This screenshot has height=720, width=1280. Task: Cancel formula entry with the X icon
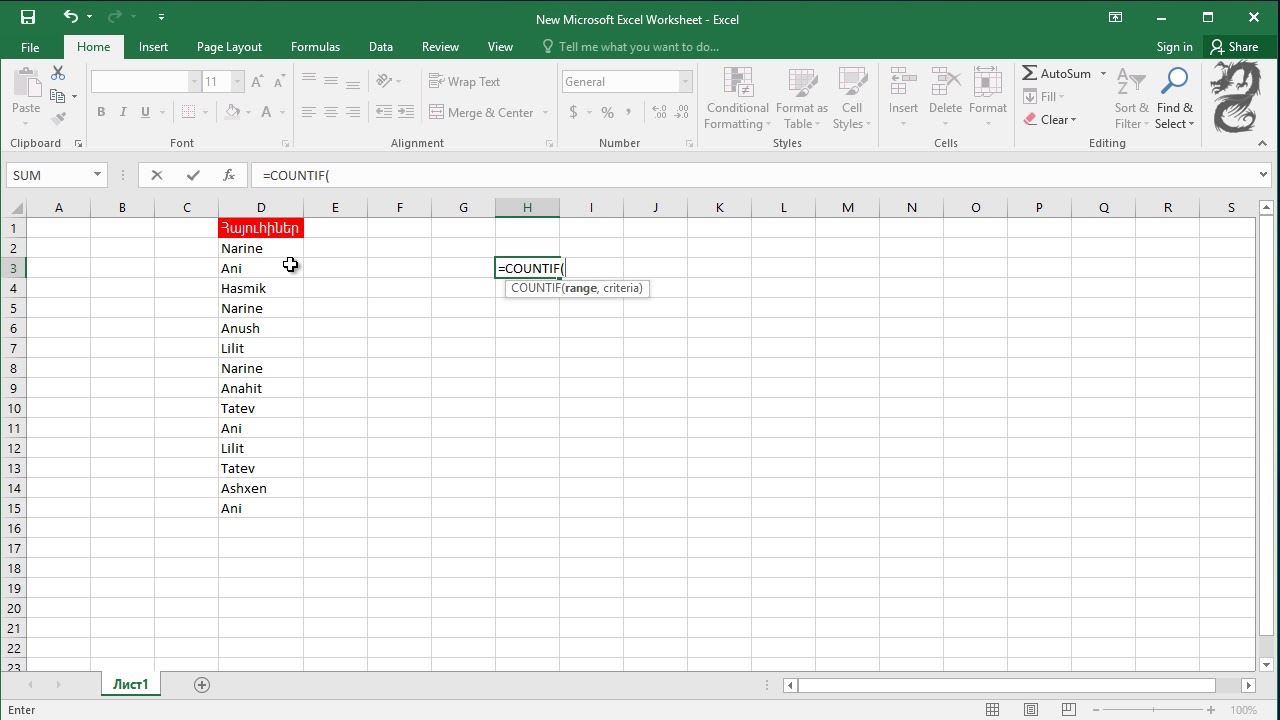(x=157, y=175)
